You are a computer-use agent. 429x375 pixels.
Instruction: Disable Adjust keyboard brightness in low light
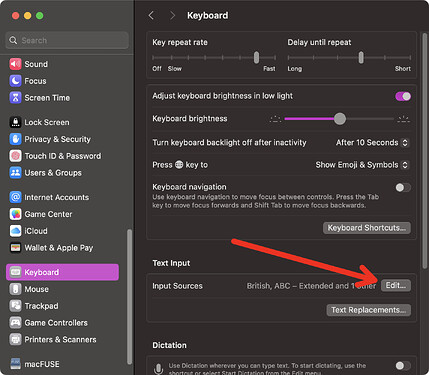point(403,96)
